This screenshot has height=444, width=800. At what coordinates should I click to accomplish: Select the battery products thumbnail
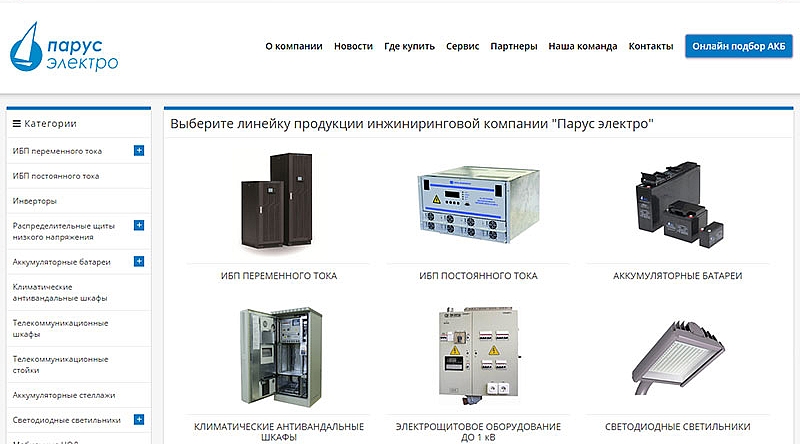coord(677,205)
